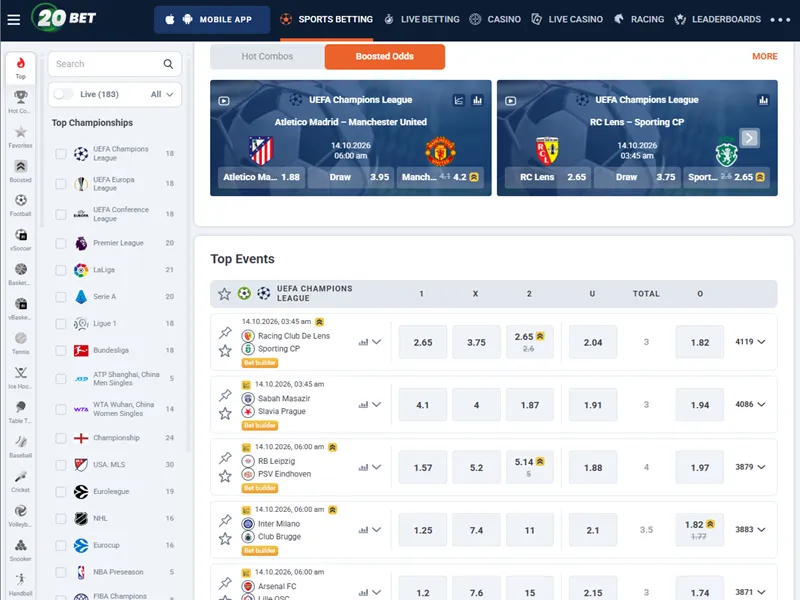Check the Bundesliga checkbox

click(x=61, y=351)
